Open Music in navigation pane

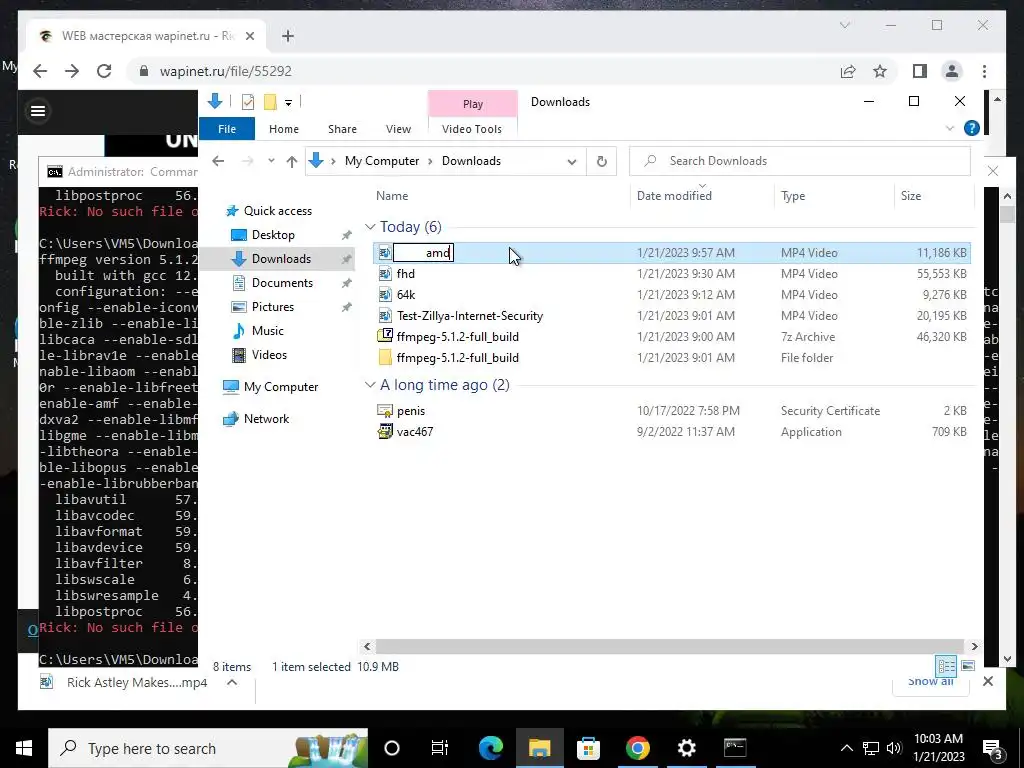pos(268,330)
